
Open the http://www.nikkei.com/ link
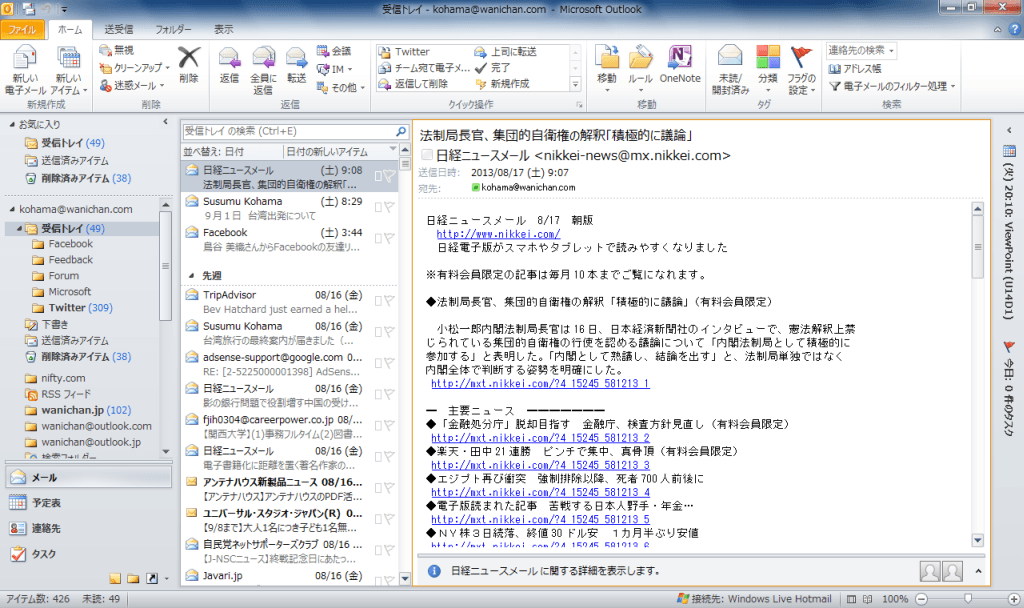tap(498, 234)
